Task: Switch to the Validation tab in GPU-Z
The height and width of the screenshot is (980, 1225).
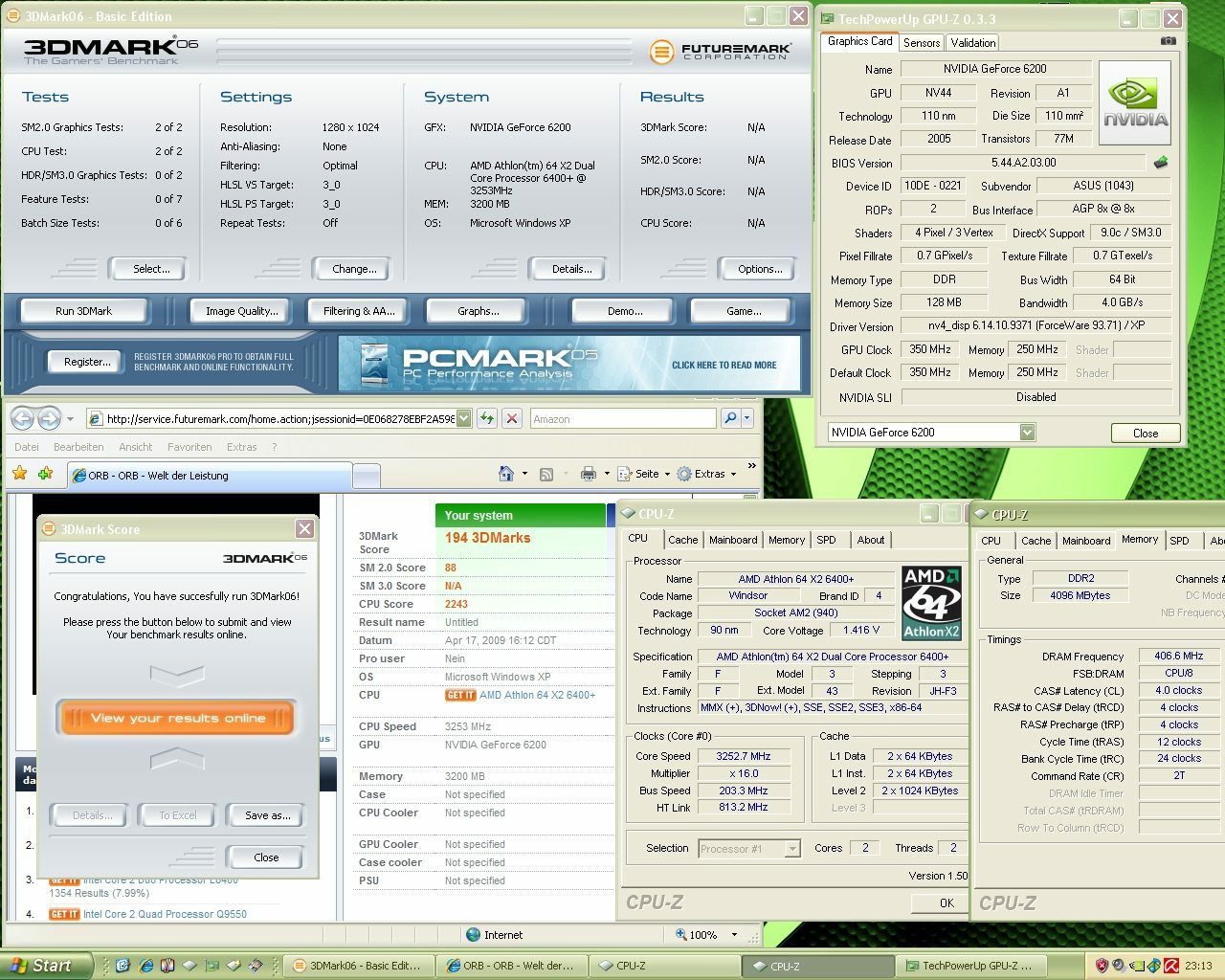Action: point(973,43)
